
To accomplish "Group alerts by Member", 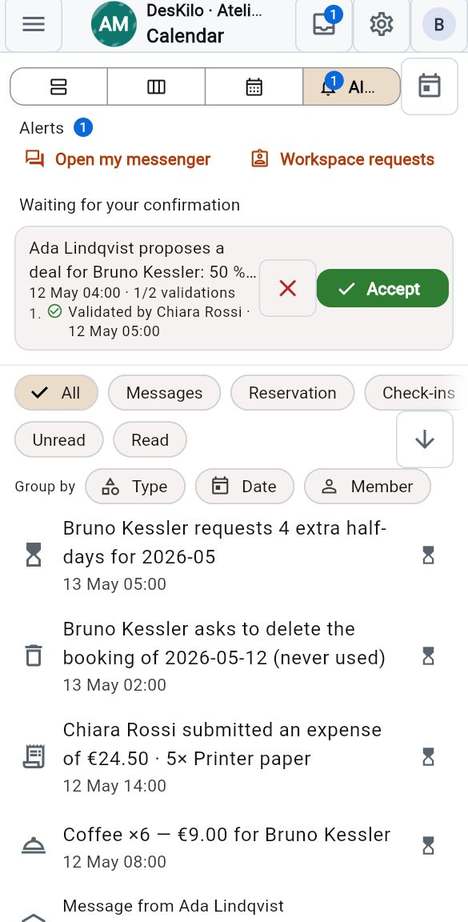I will [x=367, y=486].
